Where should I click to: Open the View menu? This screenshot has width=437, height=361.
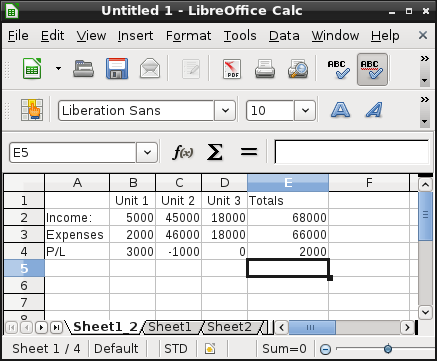pos(91,35)
